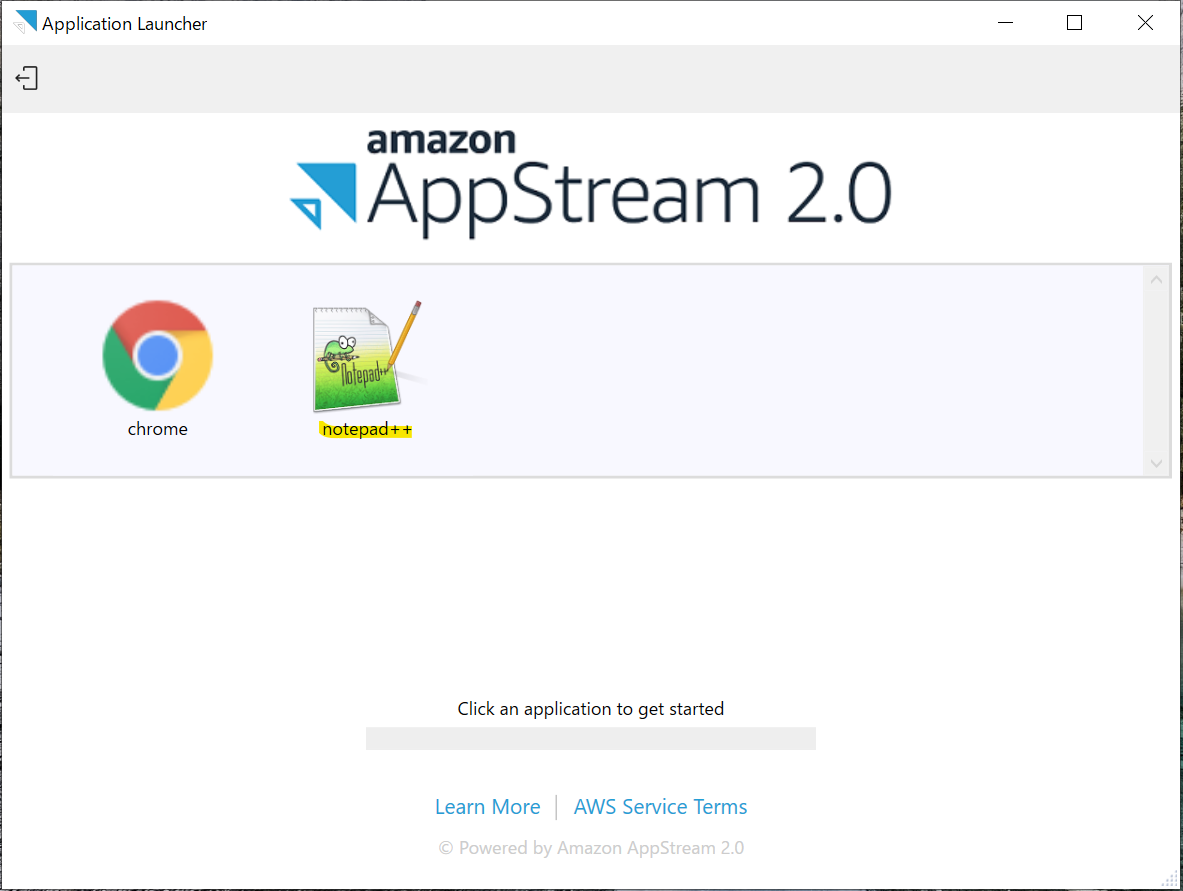This screenshot has height=891, width=1183.
Task: View the AWS Service Terms
Action: coord(660,806)
